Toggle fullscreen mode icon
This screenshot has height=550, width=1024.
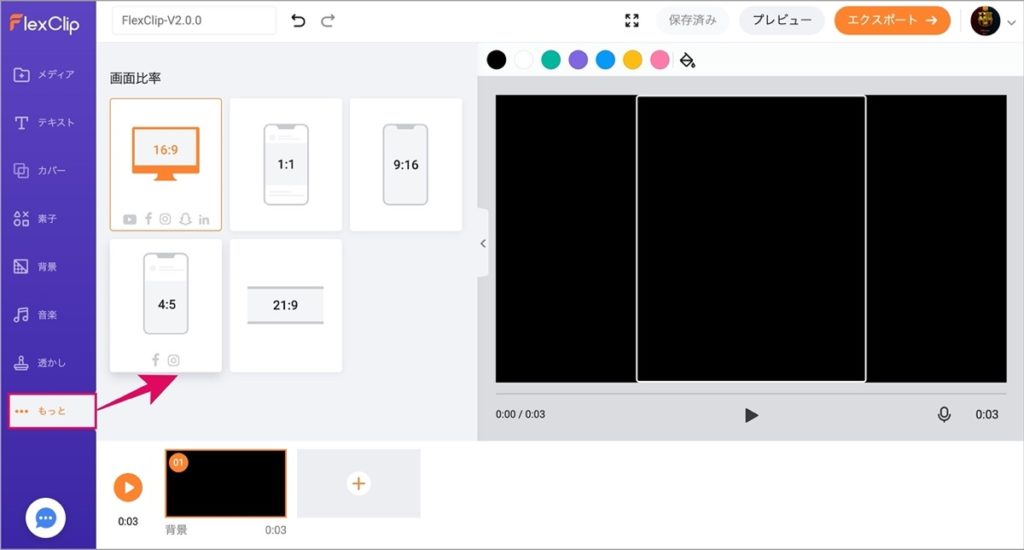coord(632,20)
